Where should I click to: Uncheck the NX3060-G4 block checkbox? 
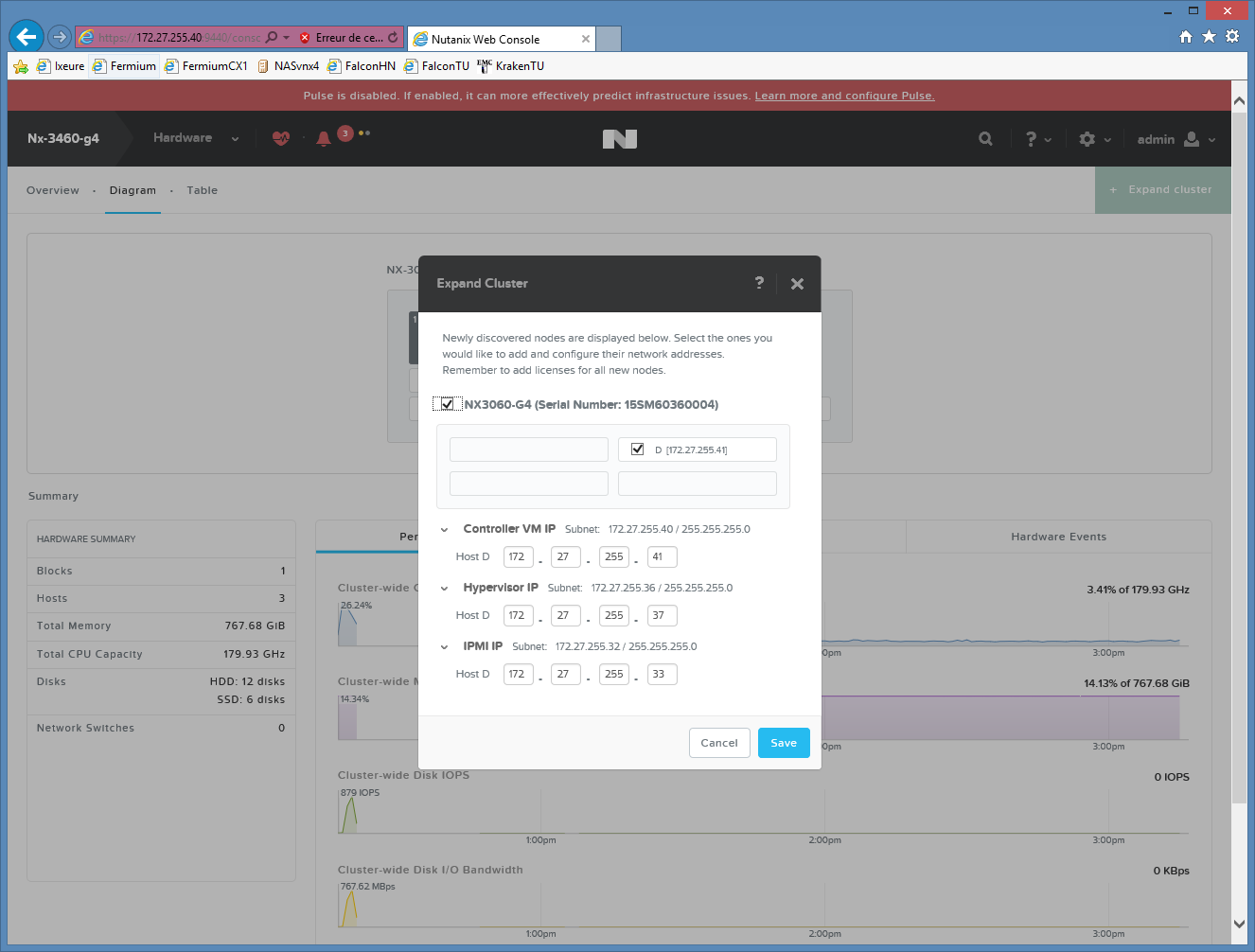click(448, 404)
